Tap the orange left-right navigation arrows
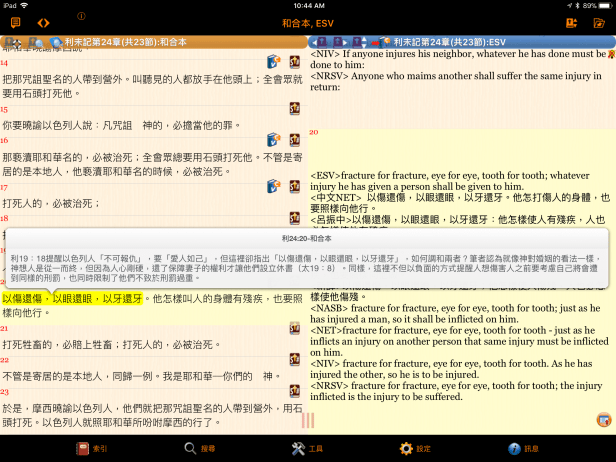 [43, 22]
